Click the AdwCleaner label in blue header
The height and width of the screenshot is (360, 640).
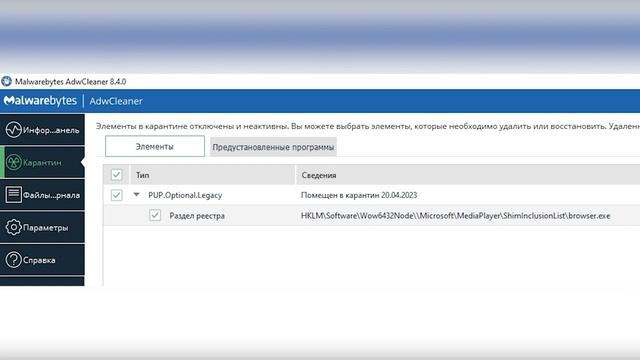click(x=116, y=101)
